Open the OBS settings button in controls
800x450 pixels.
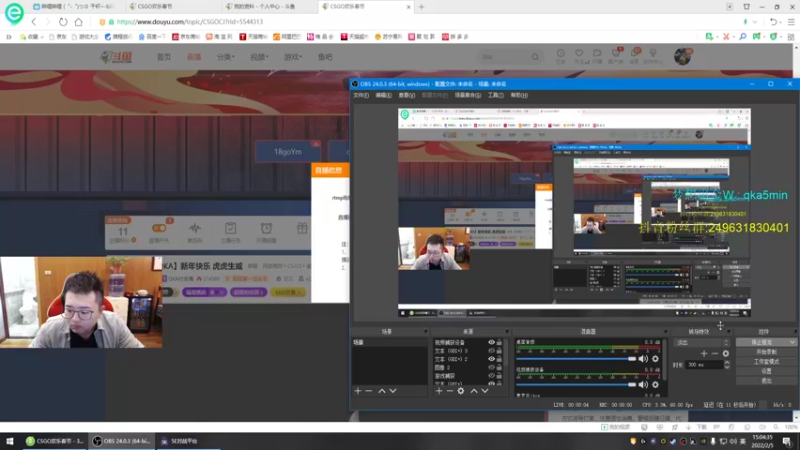[x=766, y=371]
